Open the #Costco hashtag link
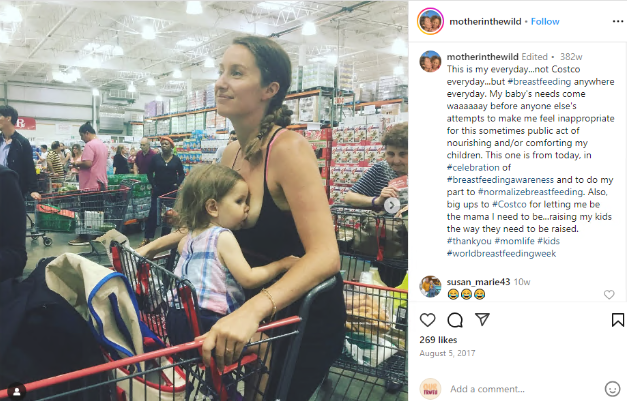Screen dimensions: 632x401 (x=509, y=204)
